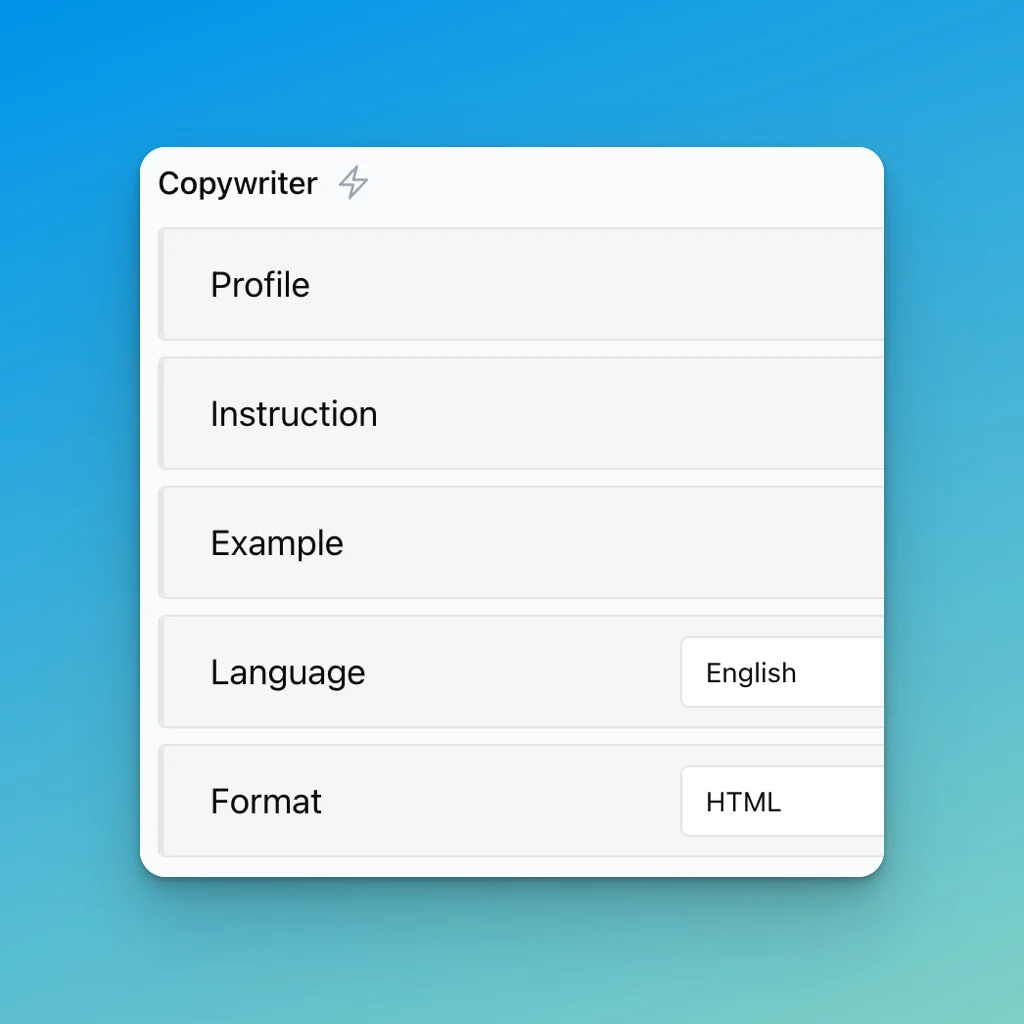This screenshot has height=1024, width=1024.
Task: Click the Instruction row label
Action: pyautogui.click(x=293, y=413)
